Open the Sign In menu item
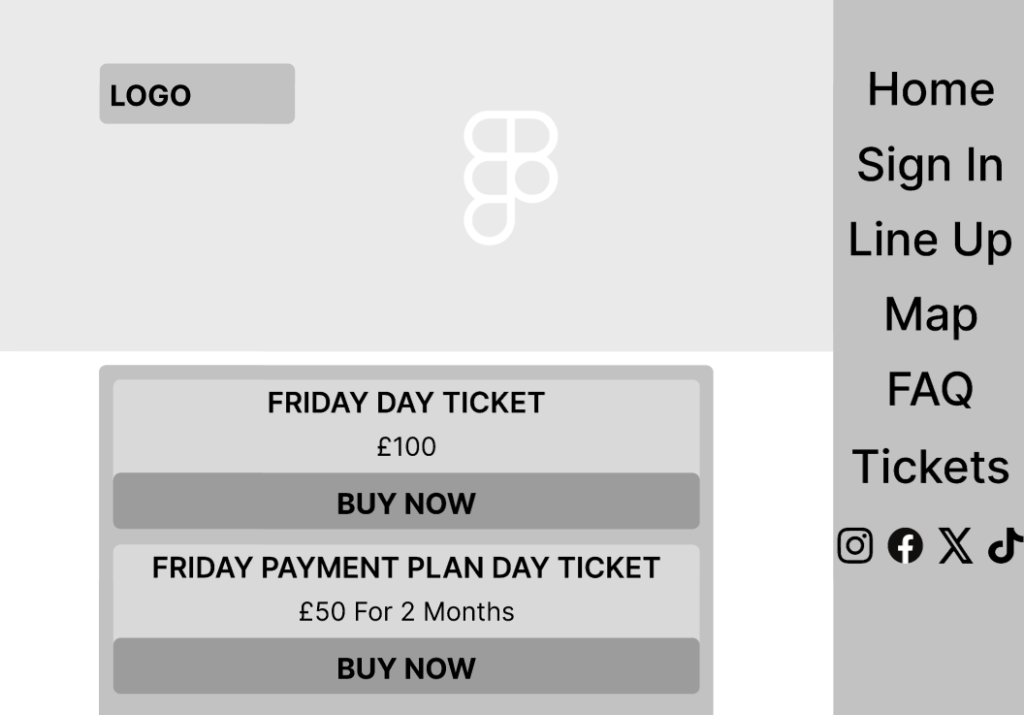The image size is (1024, 715). click(x=930, y=164)
